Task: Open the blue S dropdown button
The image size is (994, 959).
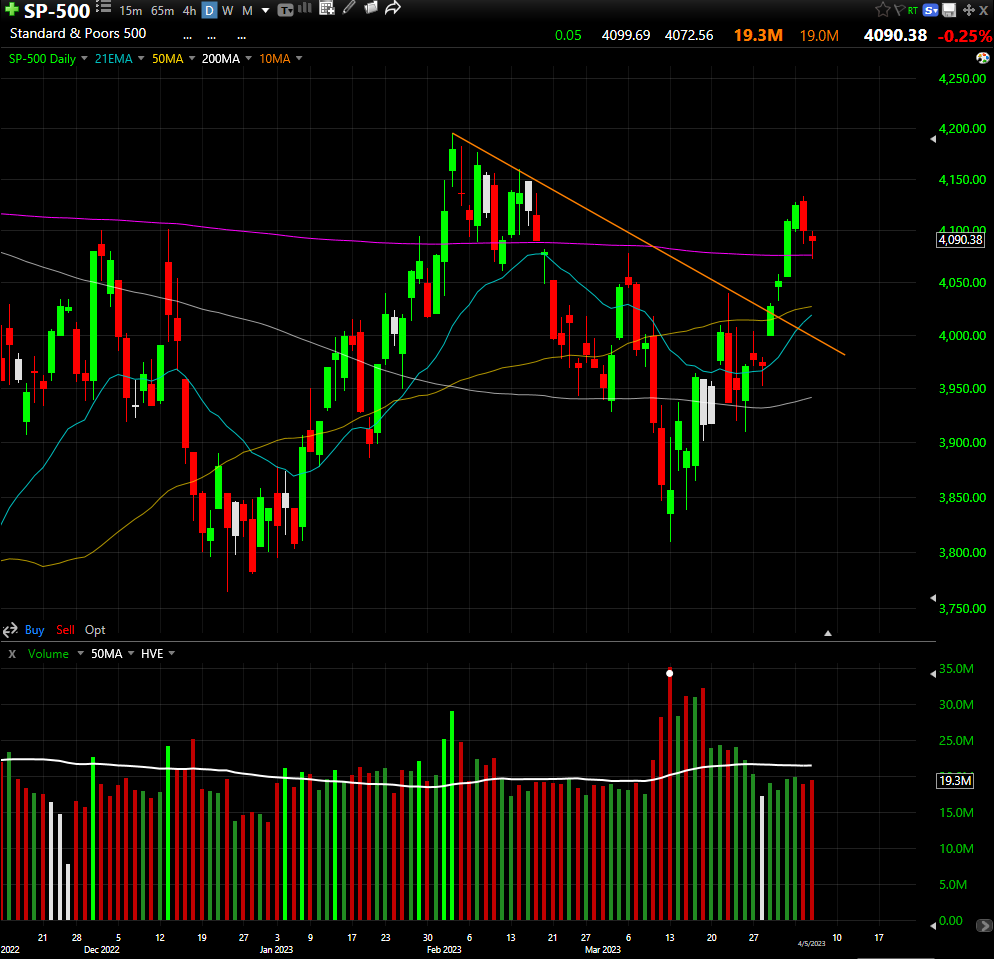Action: [931, 10]
